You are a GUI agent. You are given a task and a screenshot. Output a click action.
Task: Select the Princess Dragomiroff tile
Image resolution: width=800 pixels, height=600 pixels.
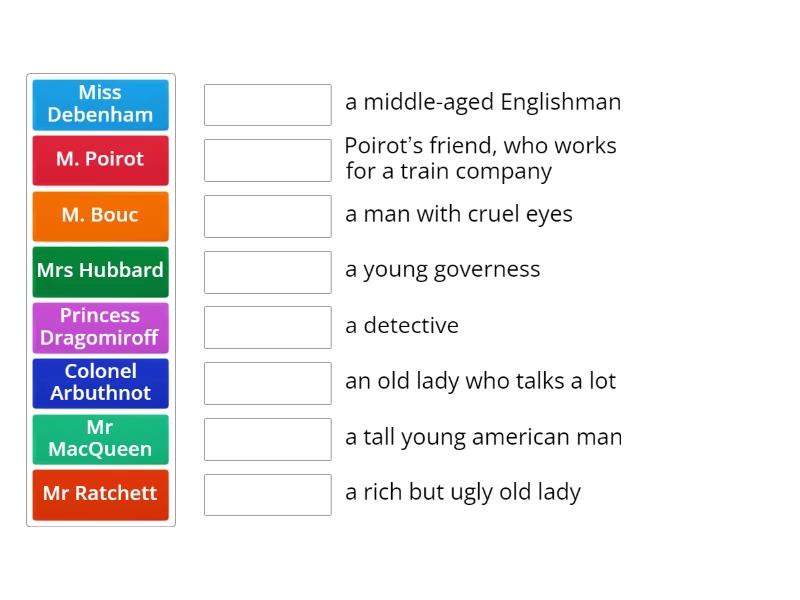point(100,327)
